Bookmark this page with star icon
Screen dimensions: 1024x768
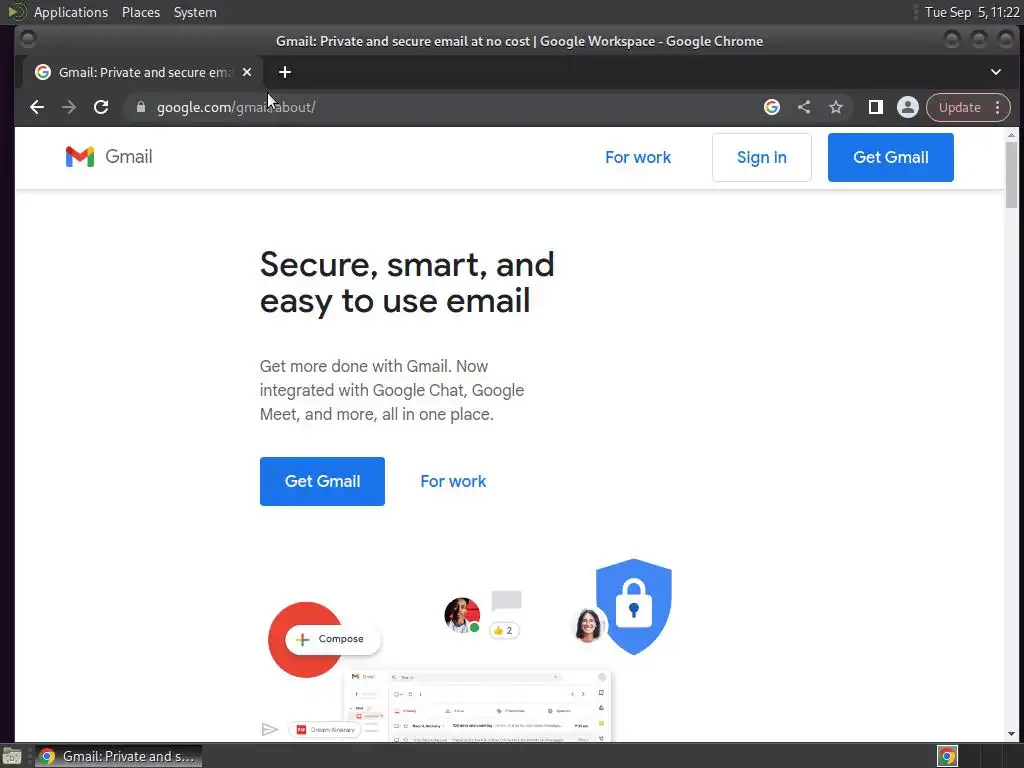pyautogui.click(x=836, y=107)
